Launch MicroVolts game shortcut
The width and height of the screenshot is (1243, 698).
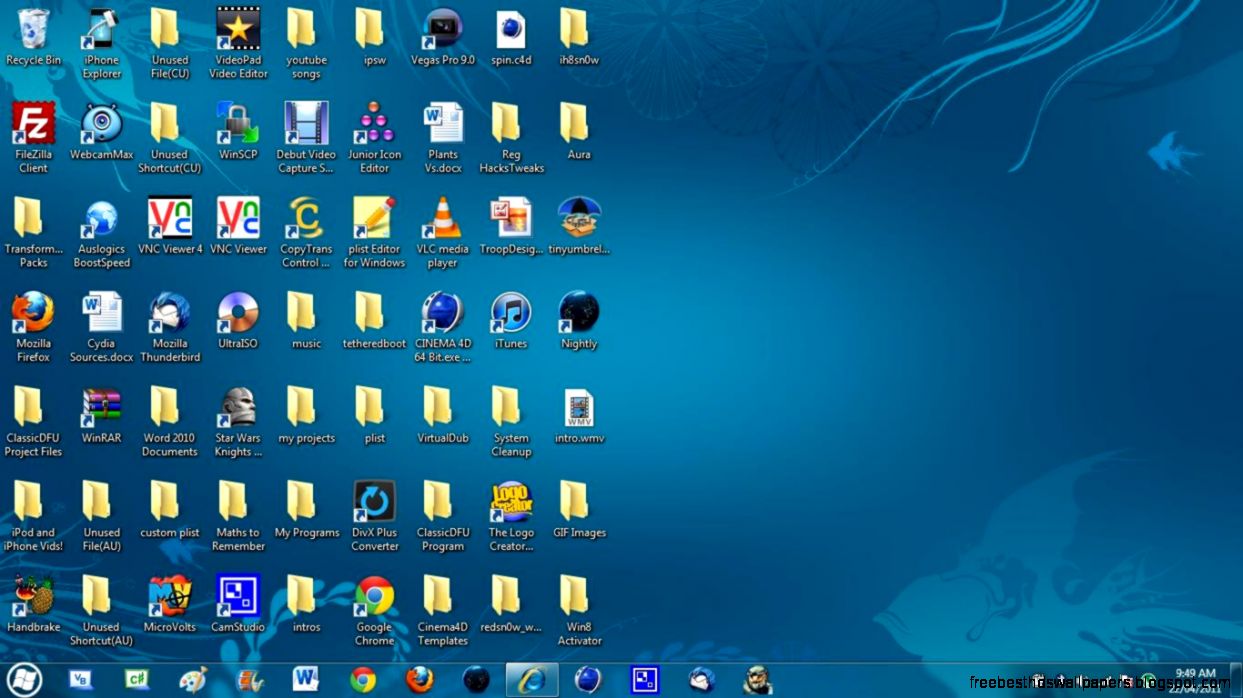tap(169, 604)
